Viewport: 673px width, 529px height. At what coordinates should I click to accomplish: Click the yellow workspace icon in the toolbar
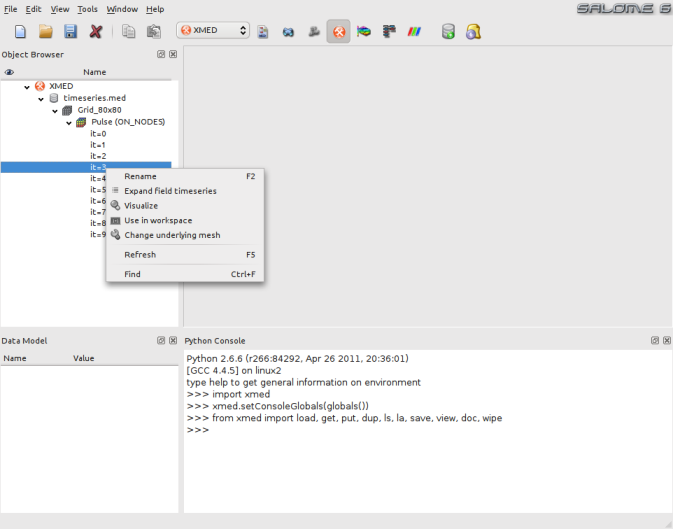473,31
